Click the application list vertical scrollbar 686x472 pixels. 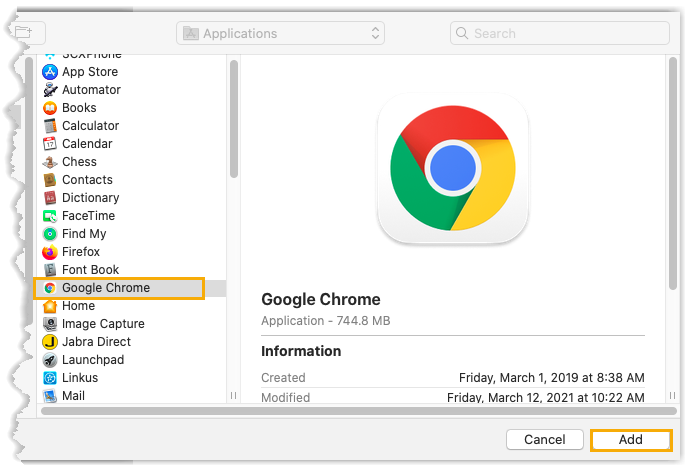234,119
